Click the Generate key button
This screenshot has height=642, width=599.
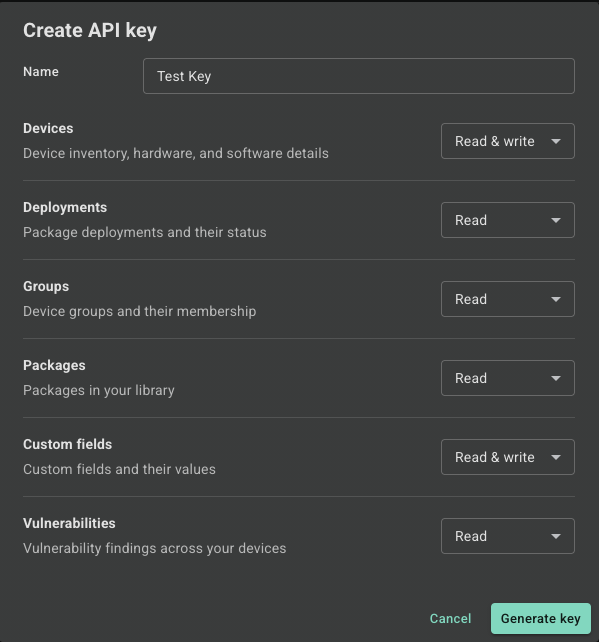541,619
